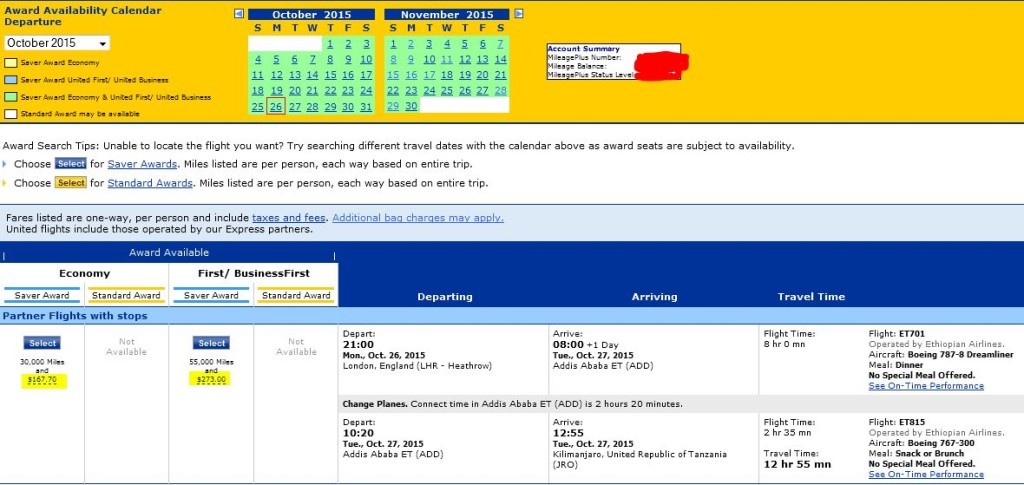Click the $273.00 business fee amount

click(212, 380)
